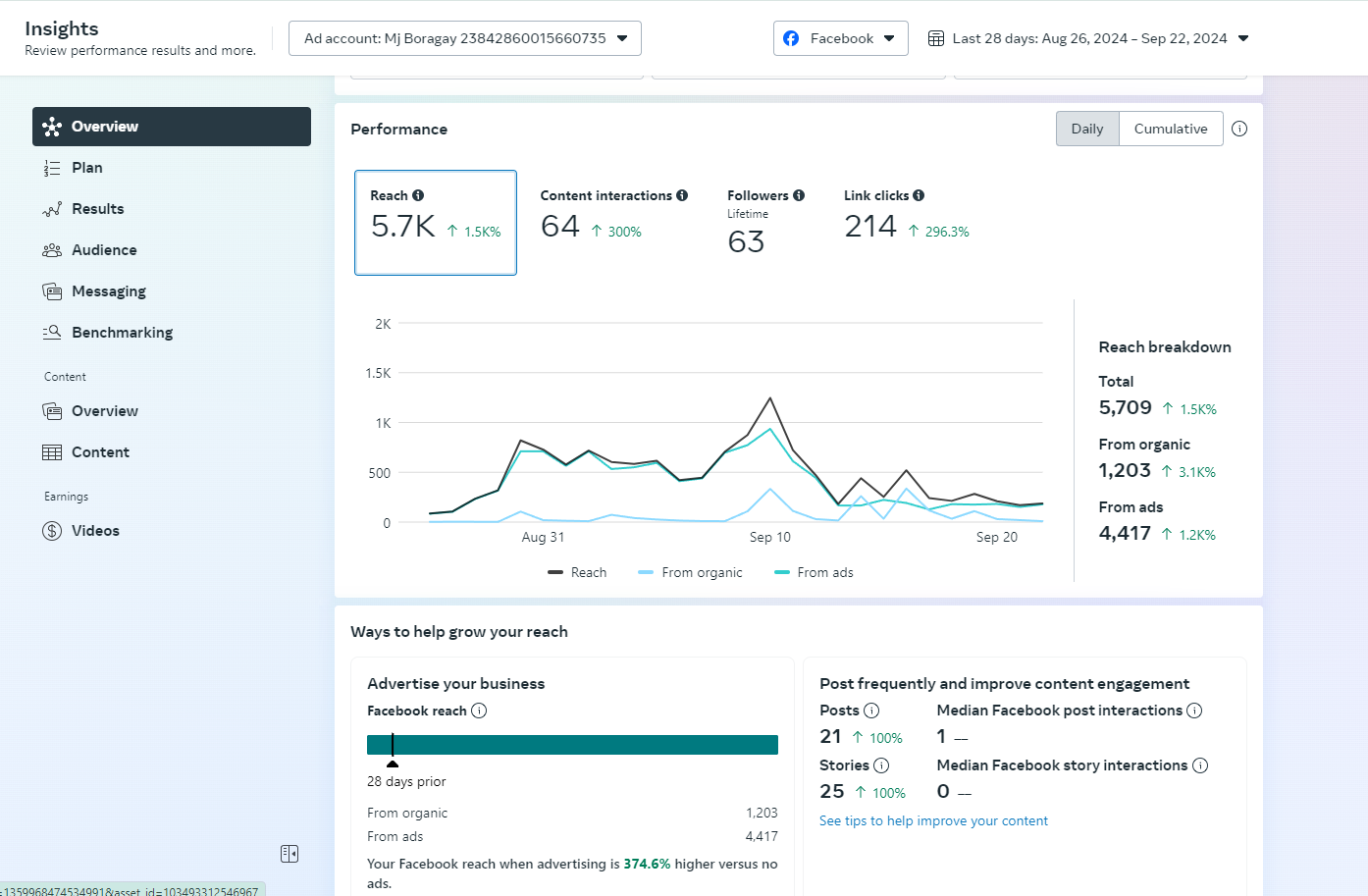This screenshot has height=896, width=1368.
Task: Click the info icon beside Stories
Action: [881, 765]
